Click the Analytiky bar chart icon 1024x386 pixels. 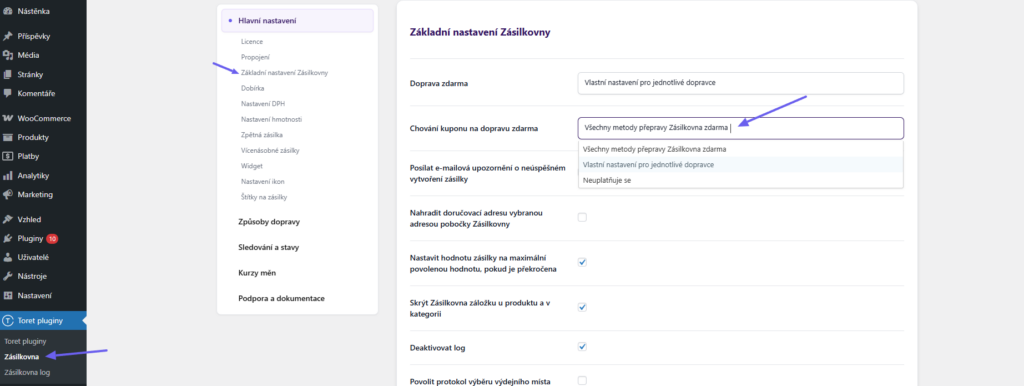coord(8,176)
